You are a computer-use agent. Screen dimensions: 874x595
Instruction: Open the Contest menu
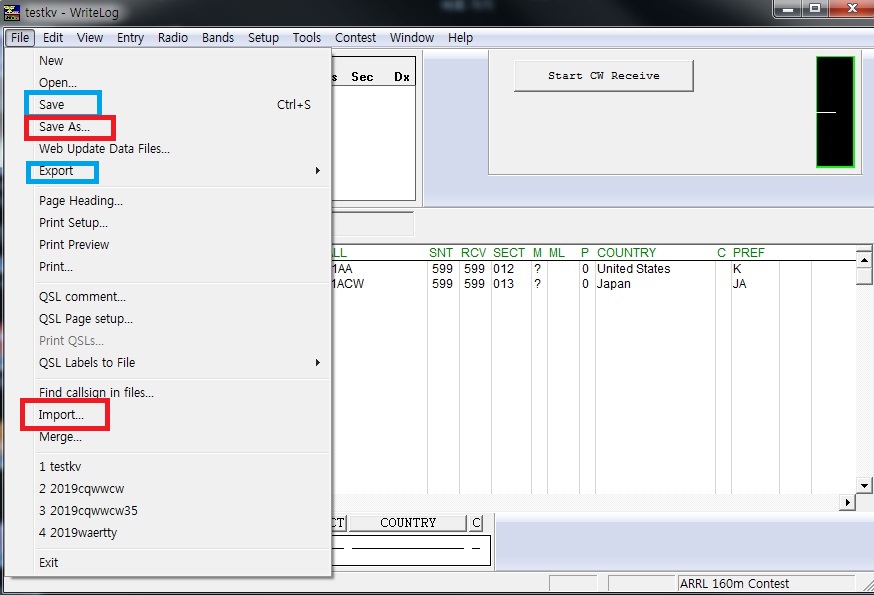tap(355, 37)
